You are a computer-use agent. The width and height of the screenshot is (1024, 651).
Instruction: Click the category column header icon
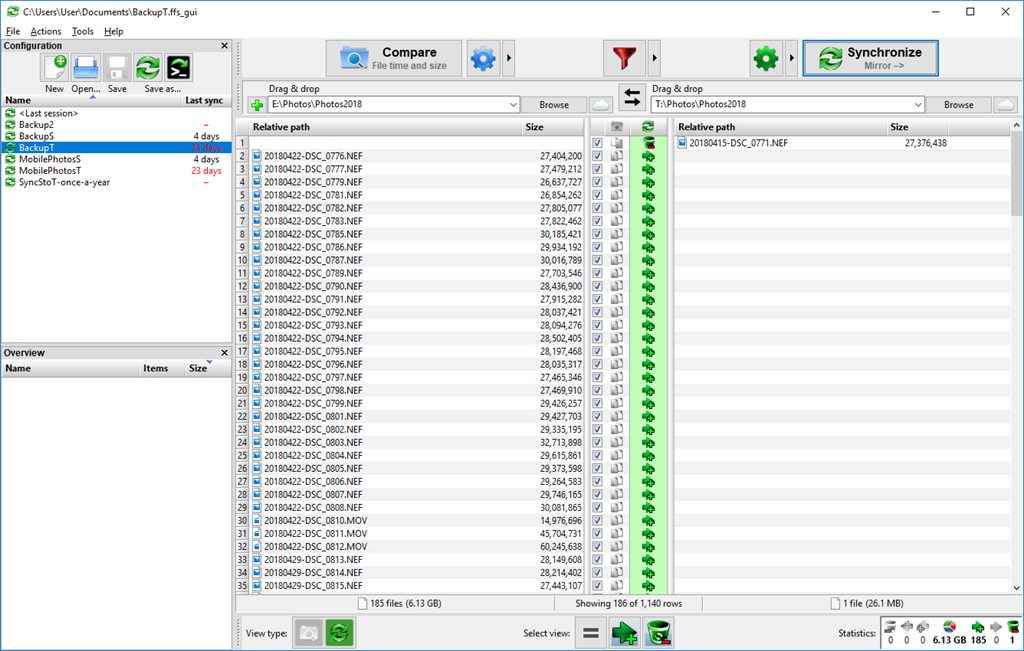pyautogui.click(x=616, y=127)
